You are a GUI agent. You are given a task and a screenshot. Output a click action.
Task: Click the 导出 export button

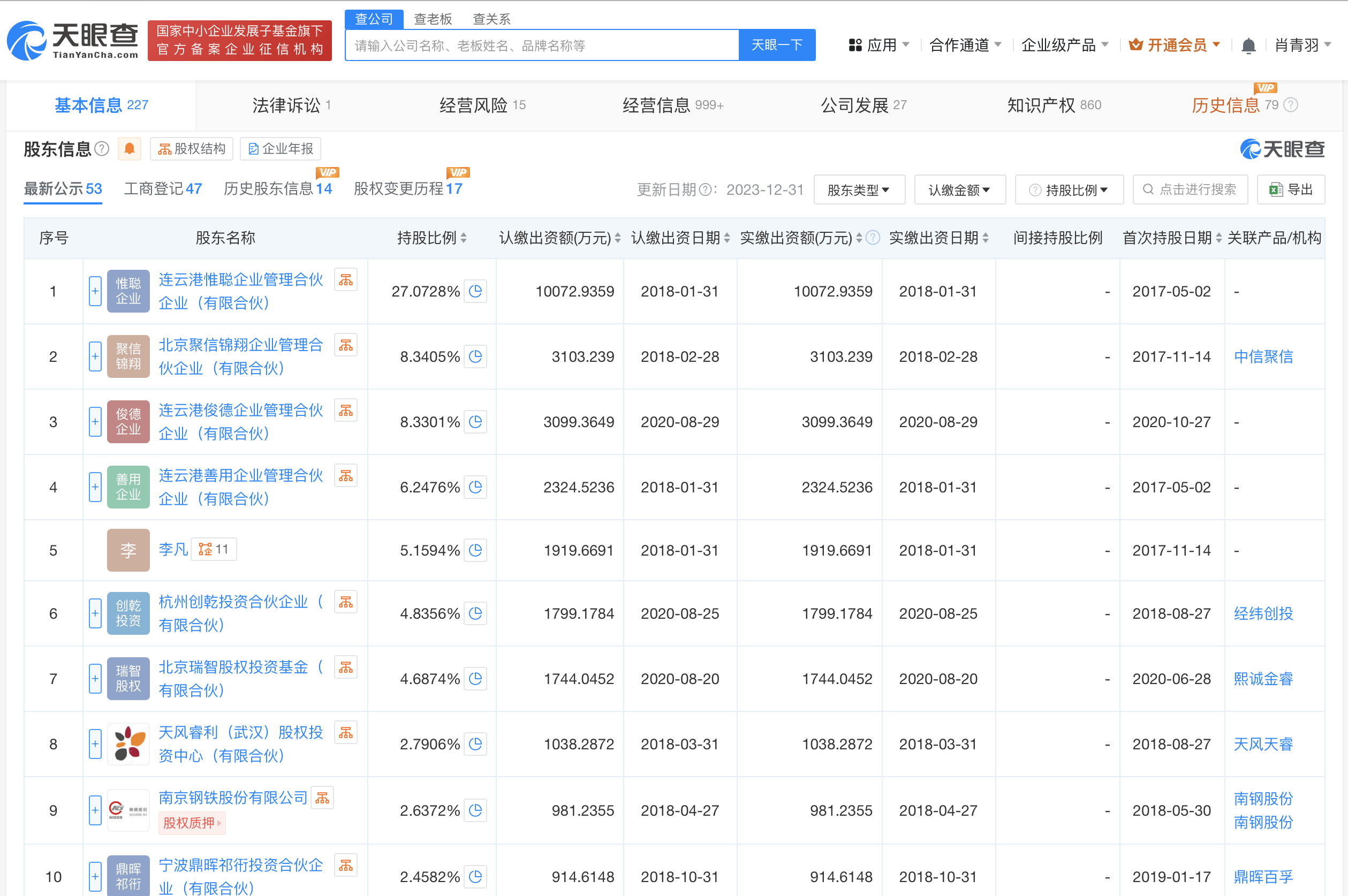pos(1291,189)
